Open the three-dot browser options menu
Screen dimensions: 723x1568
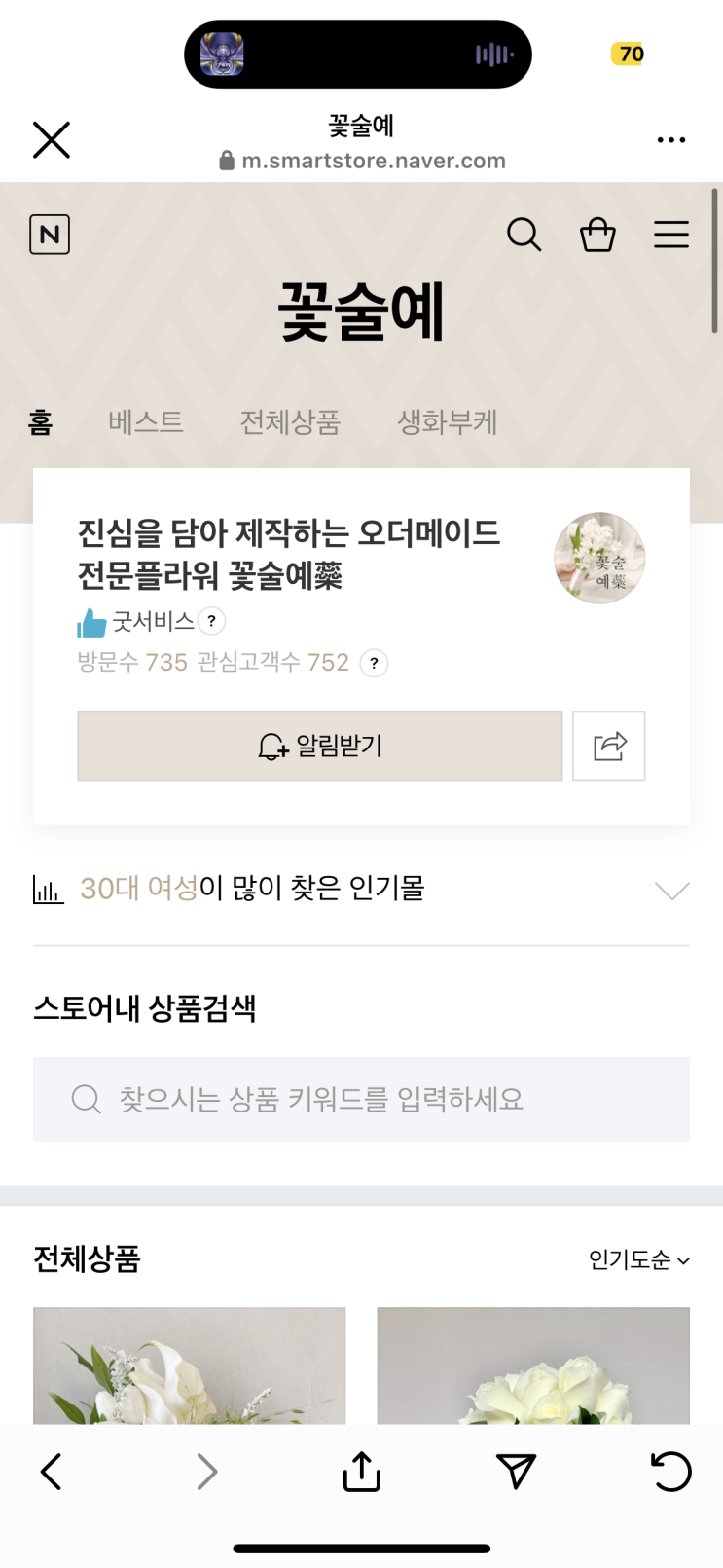670,140
